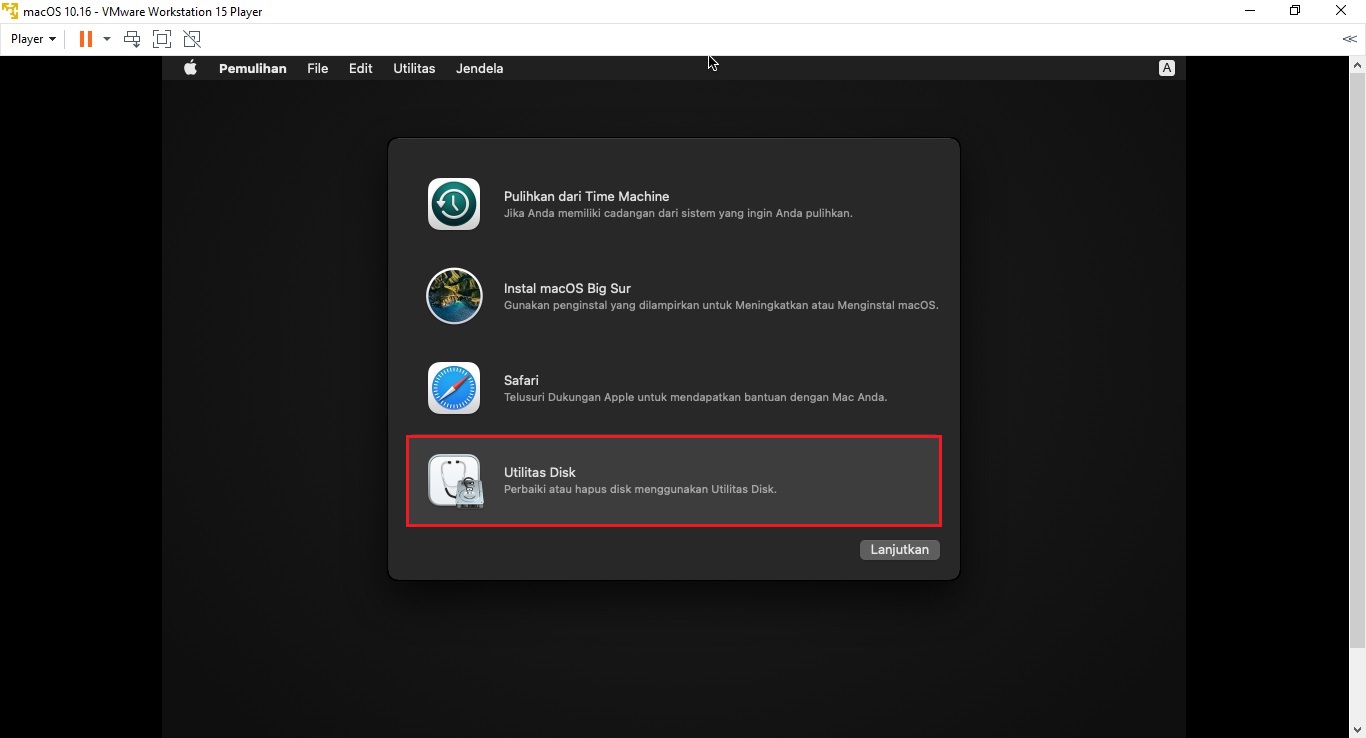The image size is (1366, 738).
Task: Click the Time Machine backup description text
Action: tap(678, 213)
